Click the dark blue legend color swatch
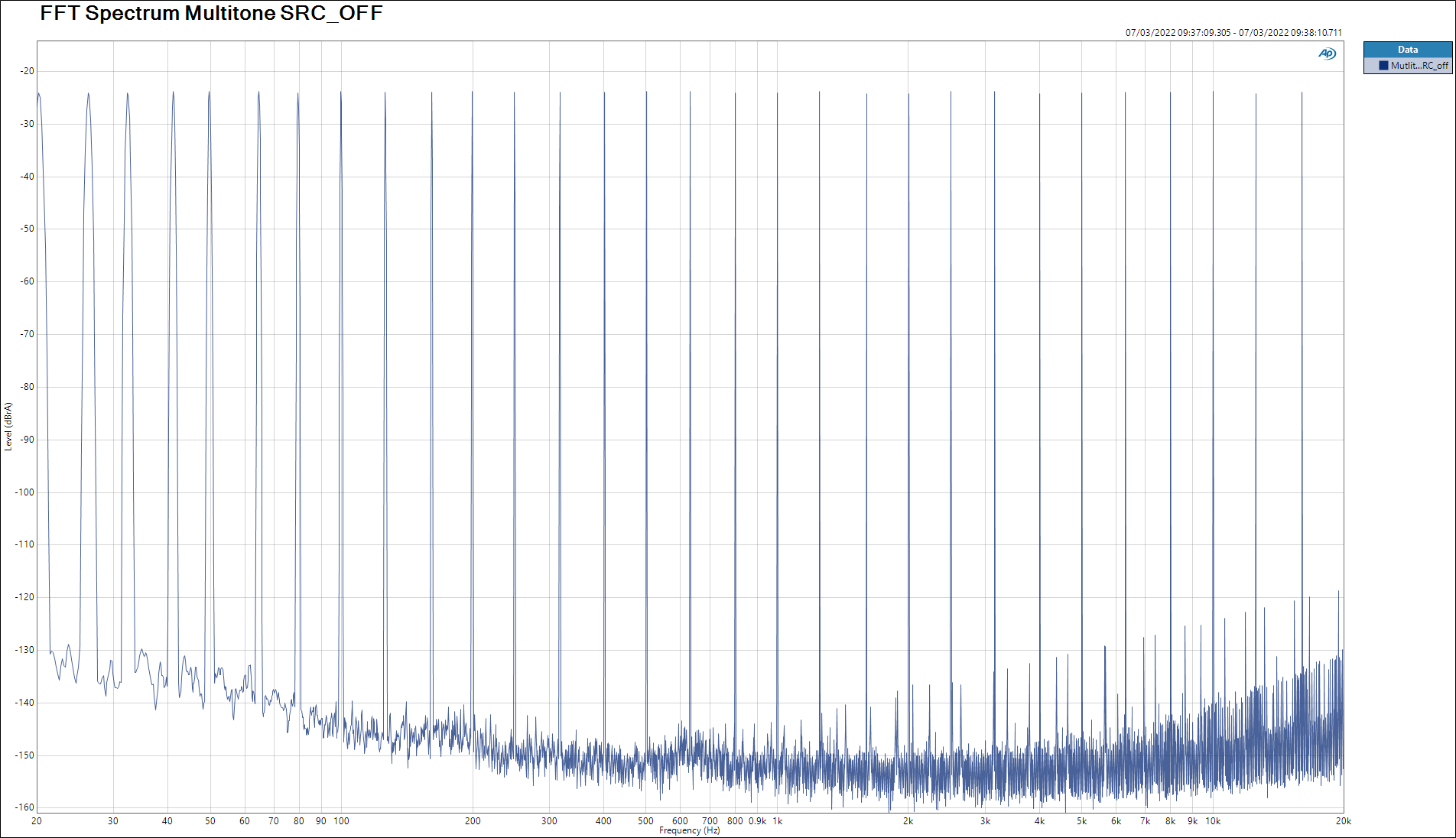The height and width of the screenshot is (838, 1456). coord(1383,66)
